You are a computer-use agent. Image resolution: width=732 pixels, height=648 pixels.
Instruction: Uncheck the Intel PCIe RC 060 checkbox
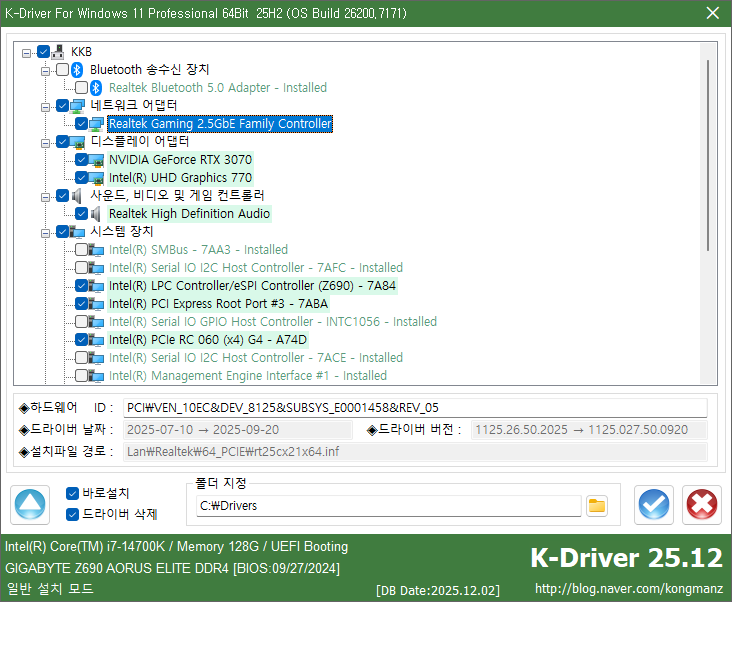82,339
